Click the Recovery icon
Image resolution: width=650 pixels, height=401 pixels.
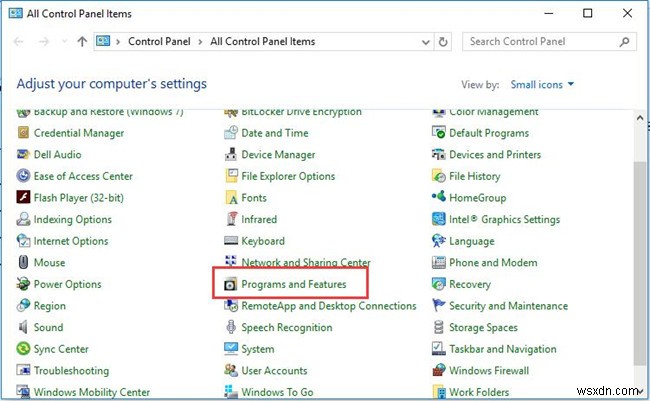coord(439,284)
